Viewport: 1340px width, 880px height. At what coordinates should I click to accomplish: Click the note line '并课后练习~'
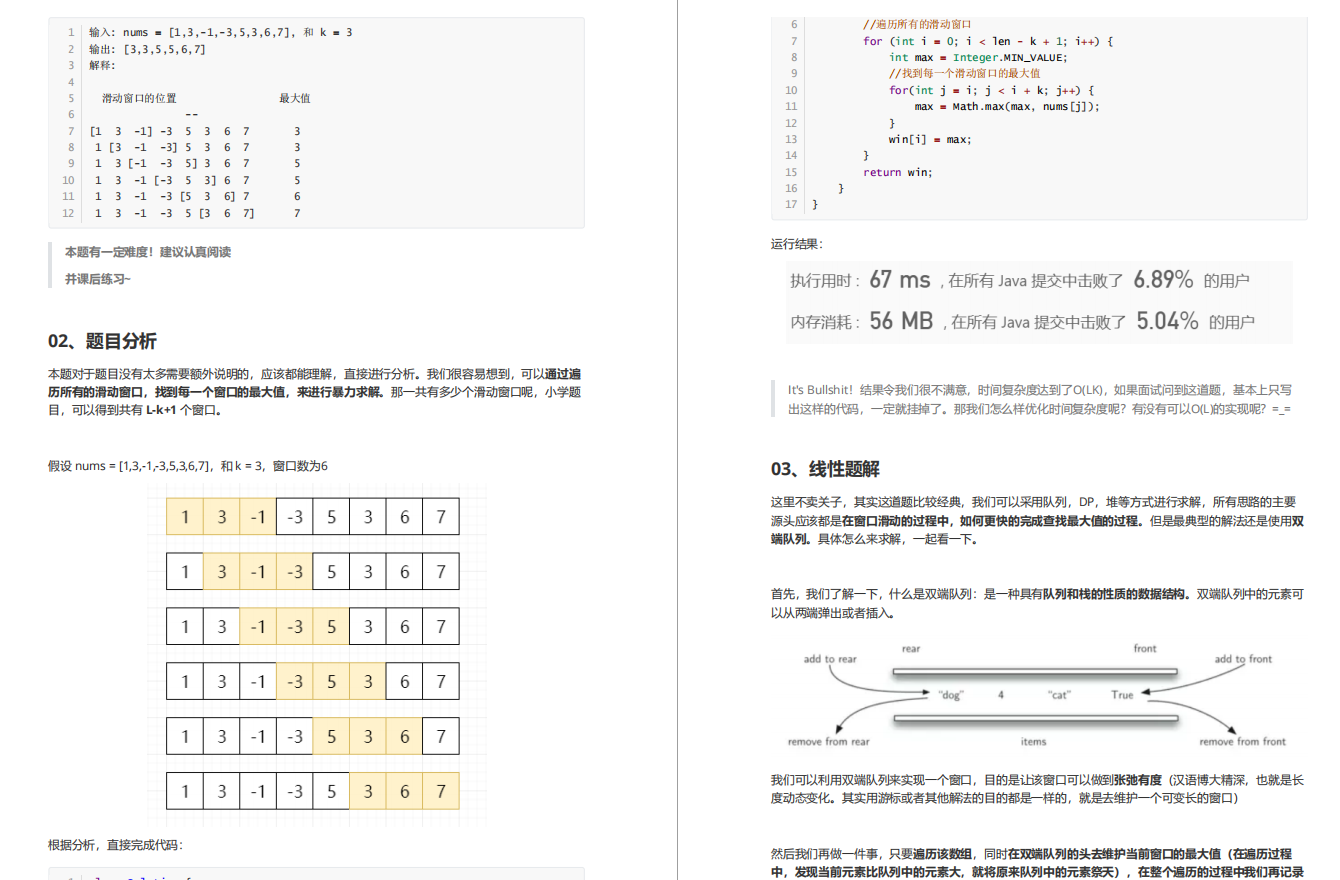tap(98, 278)
